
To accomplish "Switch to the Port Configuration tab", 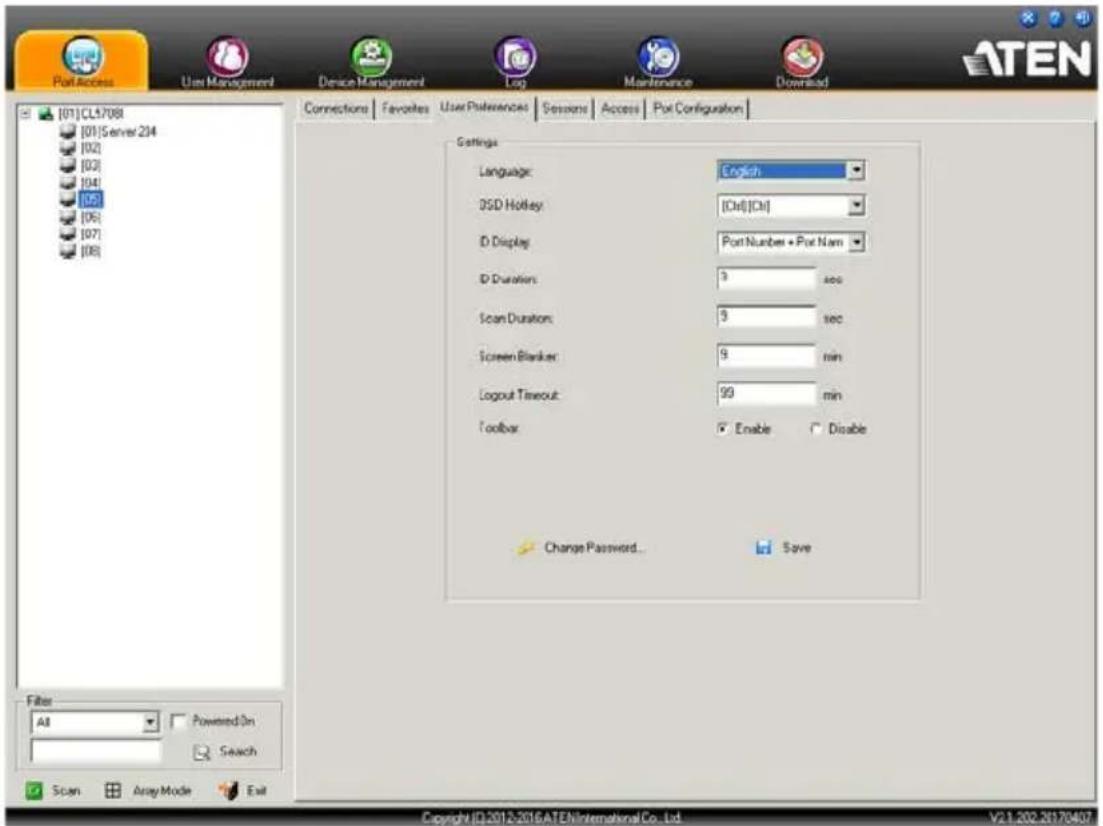I will pos(698,108).
